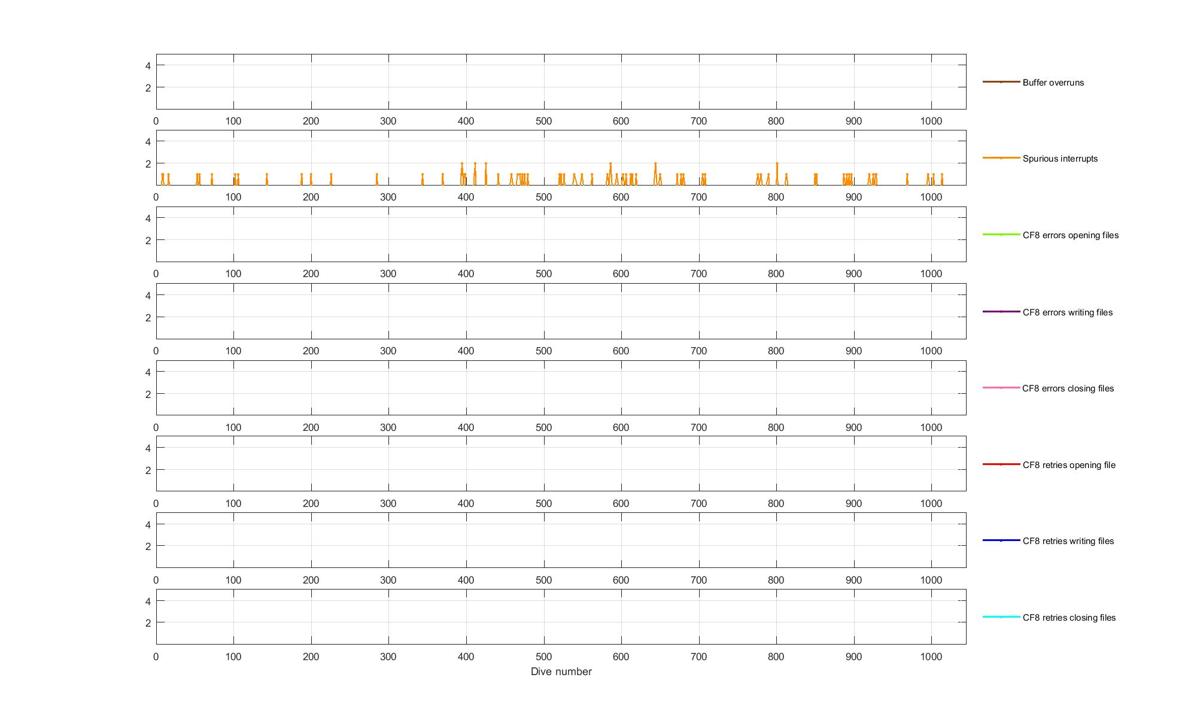The image size is (1200, 725).
Task: Click the "Spurious interrupts" legend label
Action: [x=1060, y=159]
